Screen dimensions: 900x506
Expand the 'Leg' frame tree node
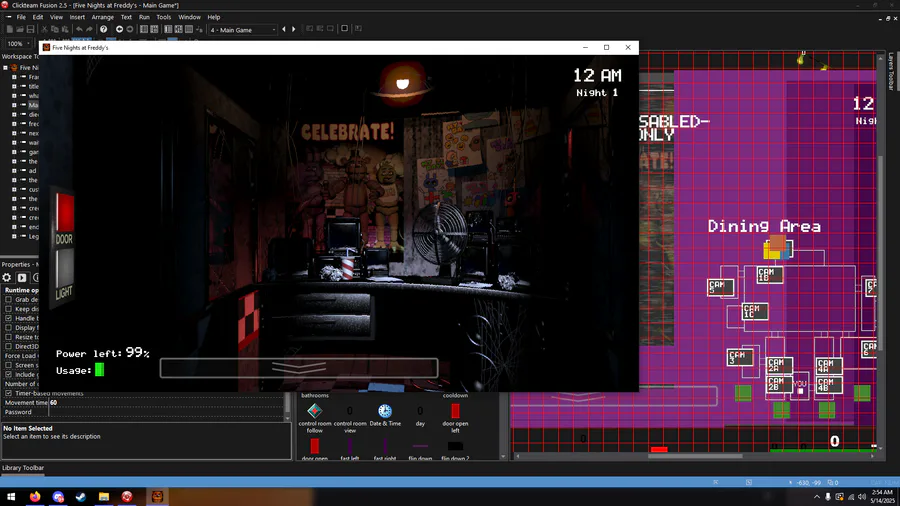coord(14,236)
